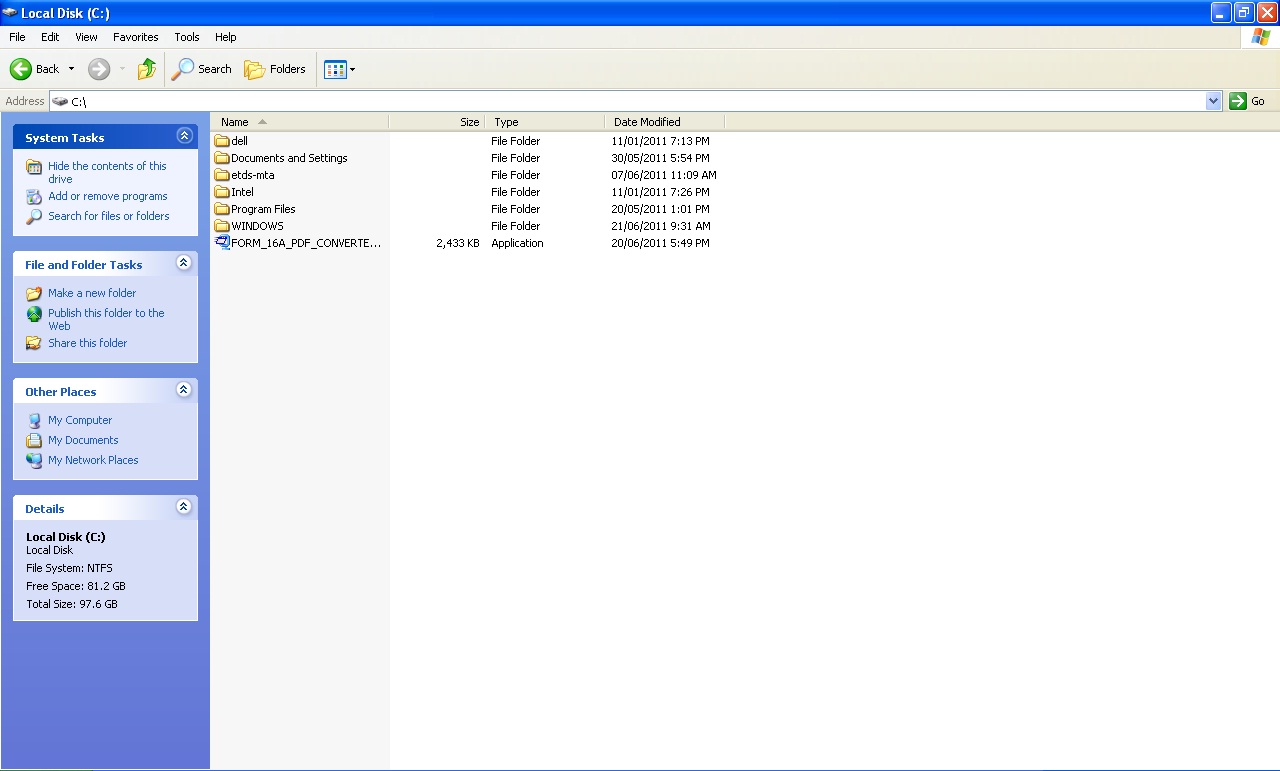The image size is (1280, 771).
Task: Click the Application type cell
Action: point(517,243)
